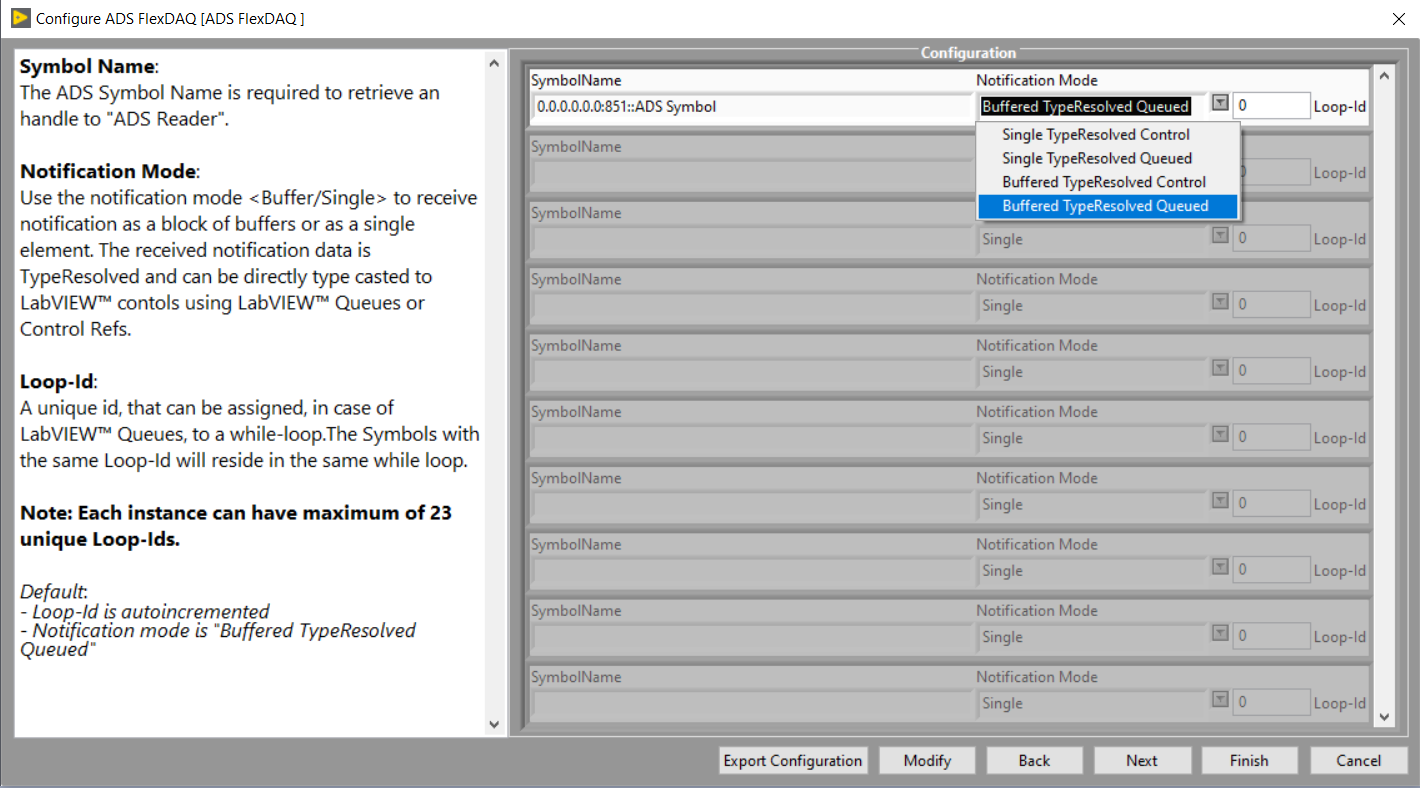Image resolution: width=1420 pixels, height=788 pixels.
Task: Click the selected Notification Mode value box in the first row
Action: tap(1091, 106)
